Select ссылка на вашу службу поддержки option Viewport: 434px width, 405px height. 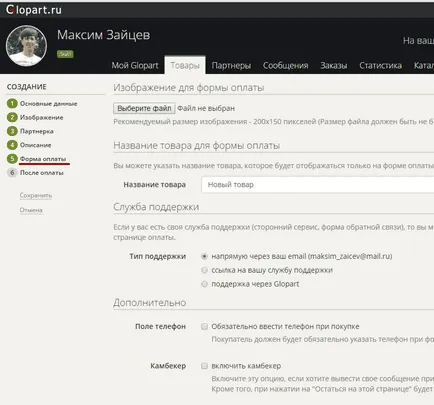[204, 270]
